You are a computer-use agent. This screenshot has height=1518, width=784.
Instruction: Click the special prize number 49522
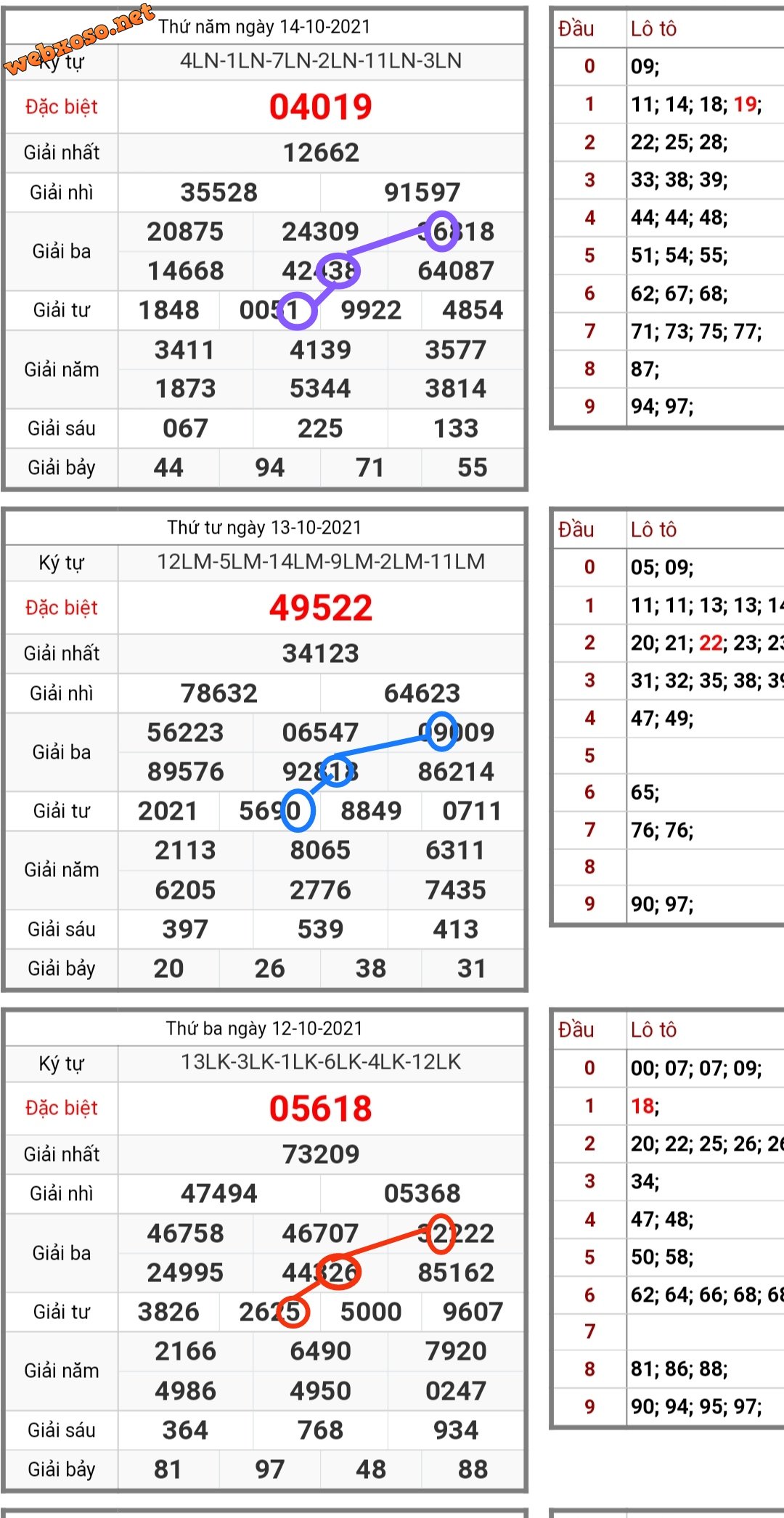pos(321,608)
